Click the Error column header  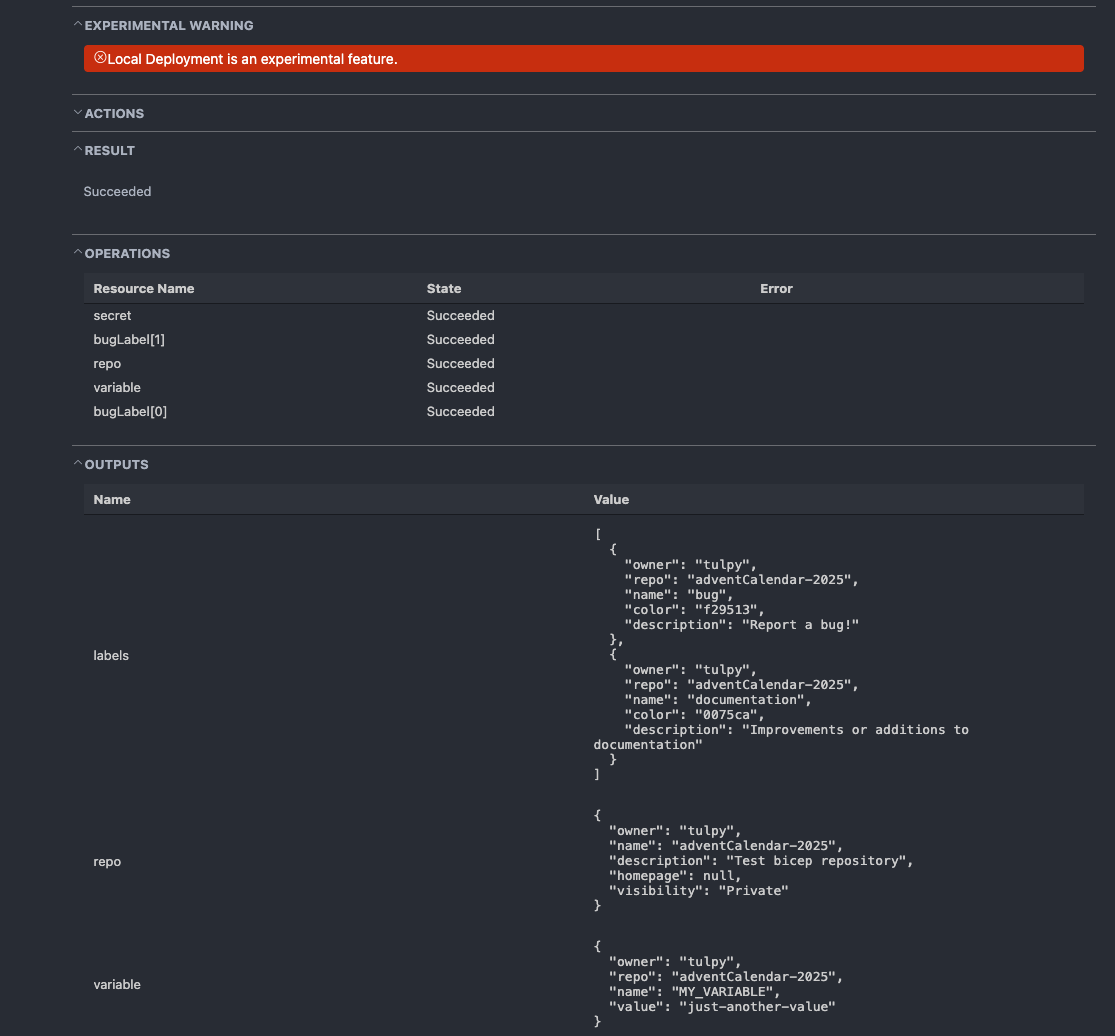[x=776, y=289]
